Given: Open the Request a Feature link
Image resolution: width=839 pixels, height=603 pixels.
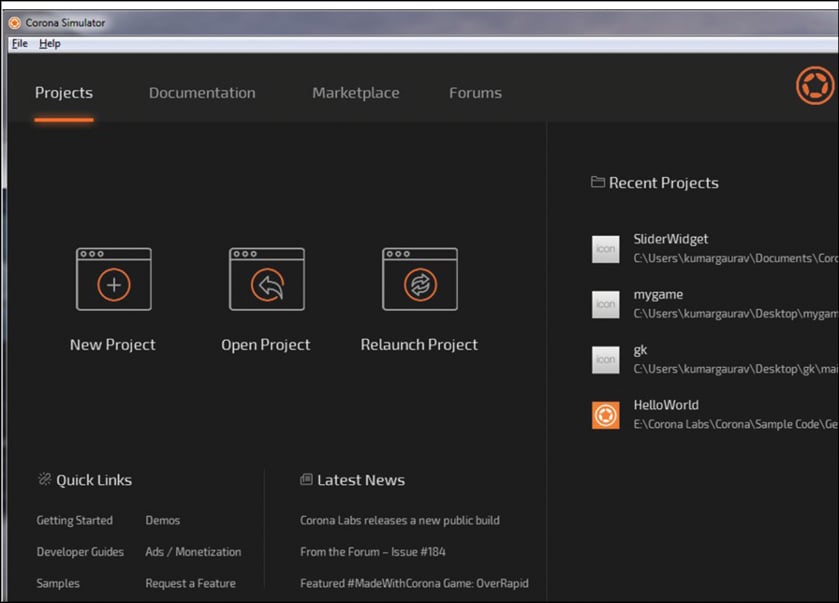Looking at the screenshot, I should [x=190, y=583].
